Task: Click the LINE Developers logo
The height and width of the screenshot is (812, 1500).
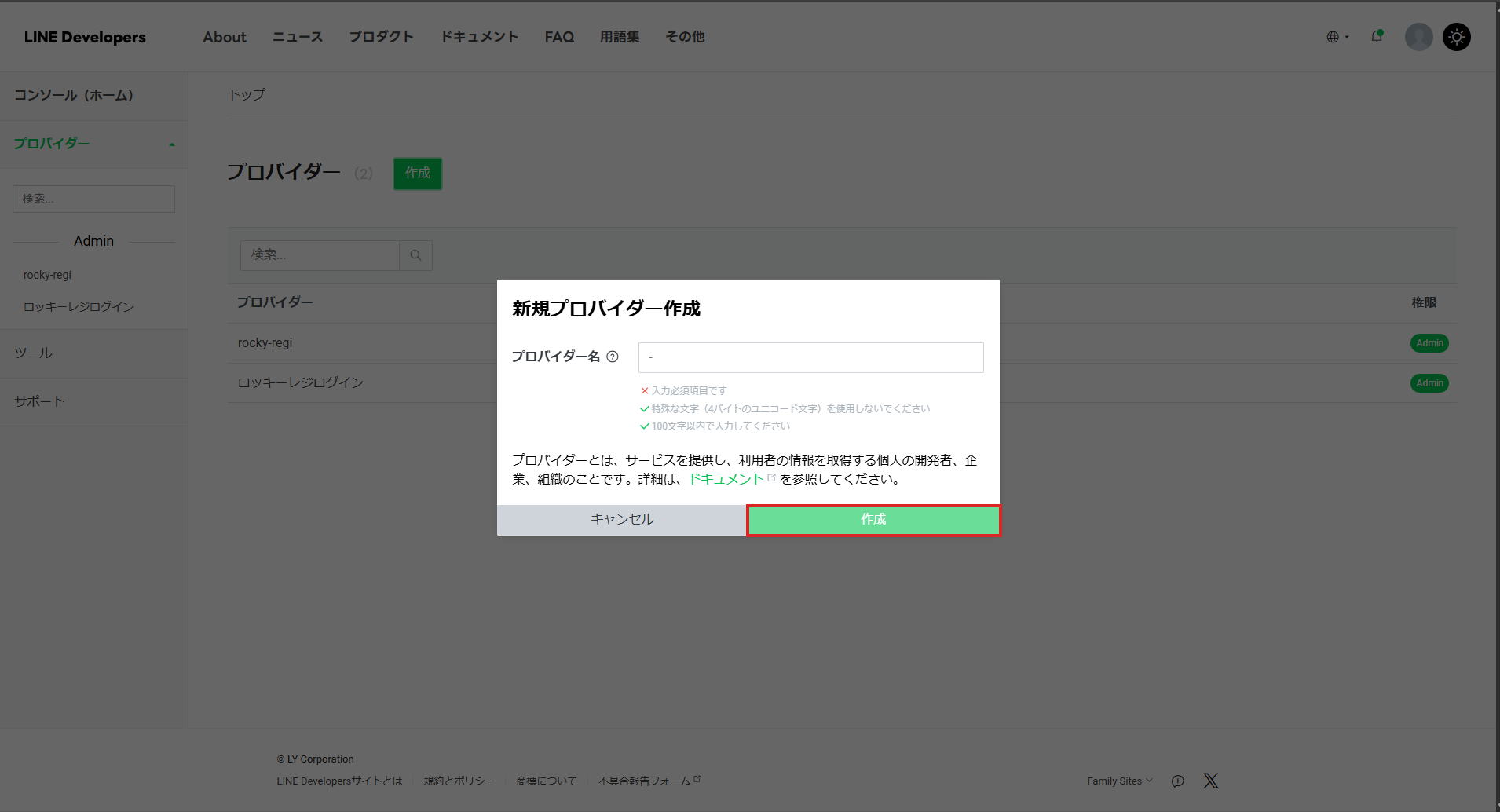Action: pyautogui.click(x=85, y=37)
